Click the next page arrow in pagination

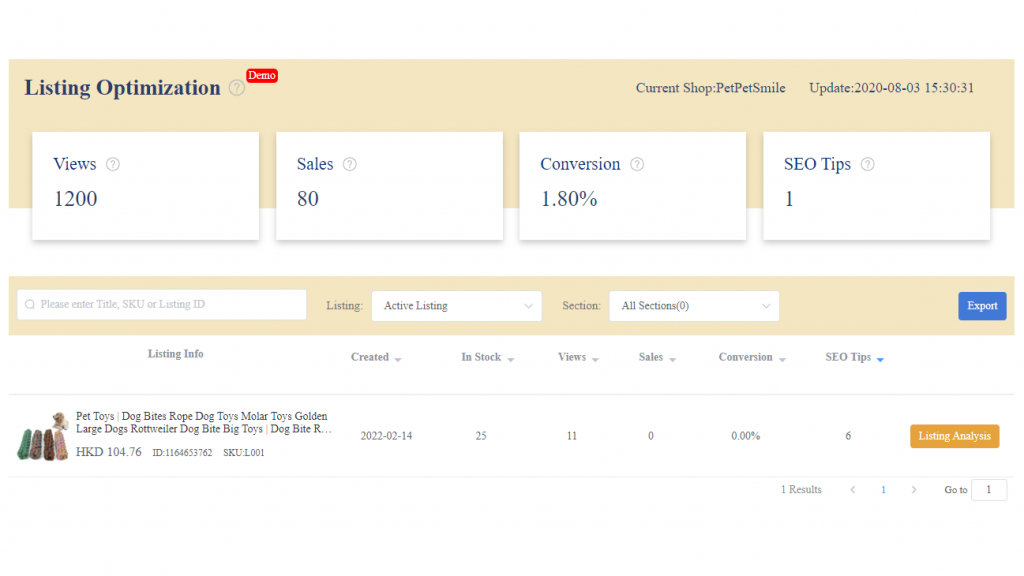point(914,489)
